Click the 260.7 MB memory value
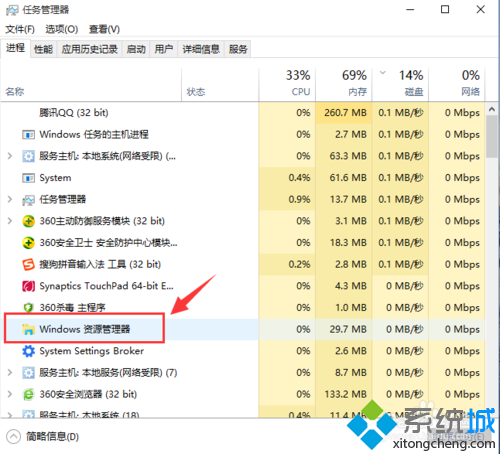 coord(345,113)
